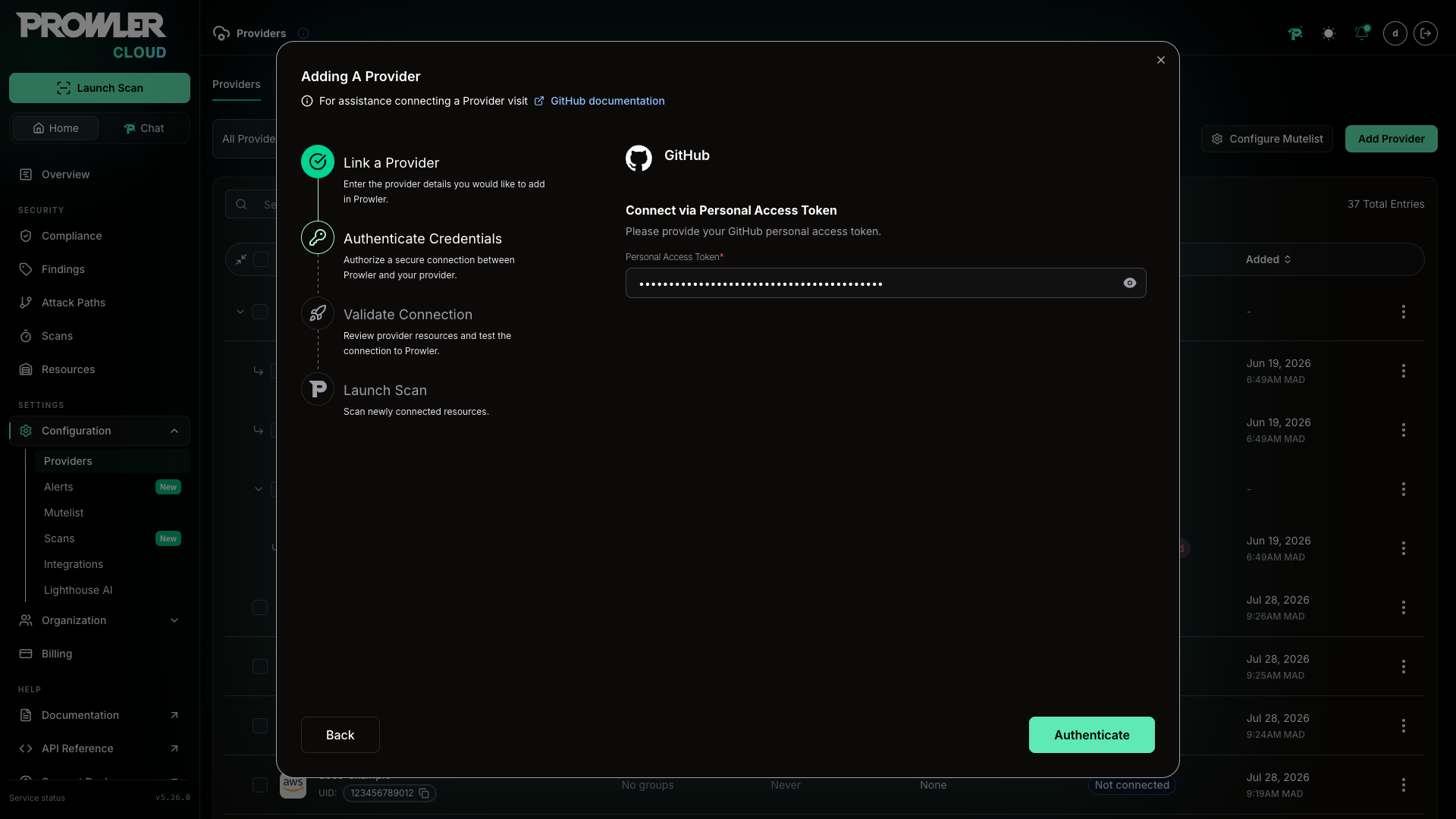The image size is (1456, 819).
Task: Tick the checkbox for the Jul 28 9:19AM row
Action: point(260,785)
